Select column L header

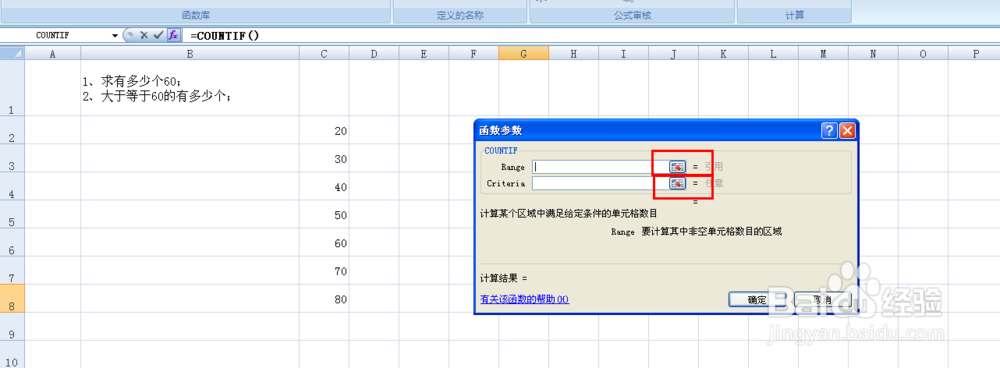(x=773, y=54)
